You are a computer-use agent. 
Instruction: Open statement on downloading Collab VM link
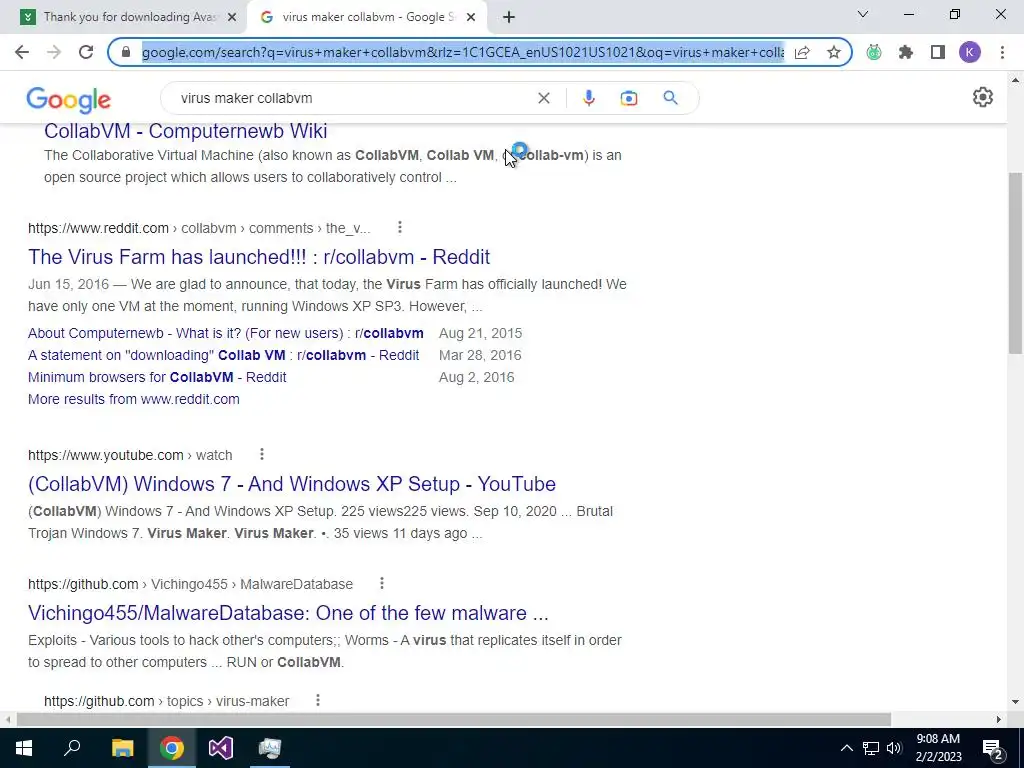pyautogui.click(x=223, y=355)
